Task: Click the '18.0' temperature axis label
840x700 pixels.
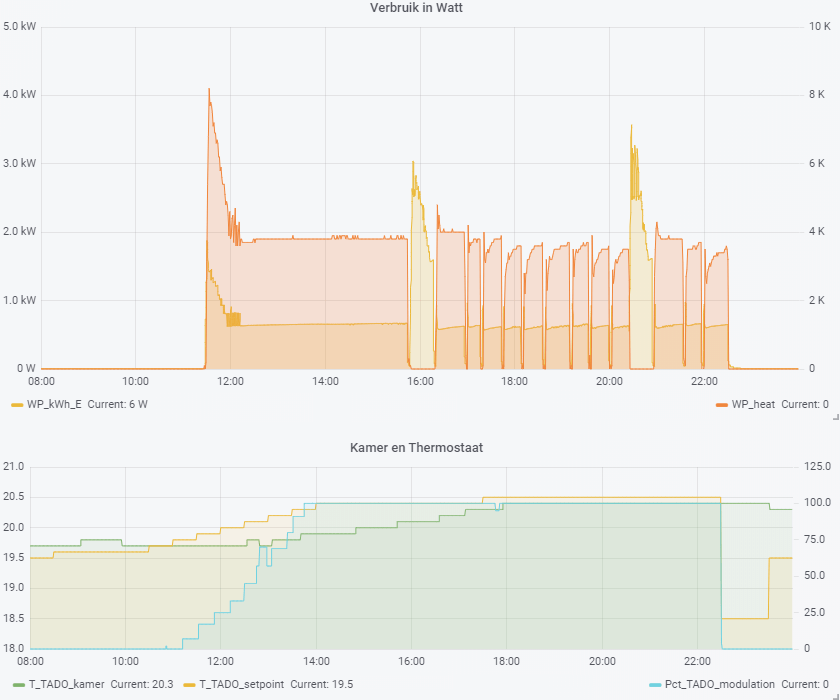Action: 13,649
